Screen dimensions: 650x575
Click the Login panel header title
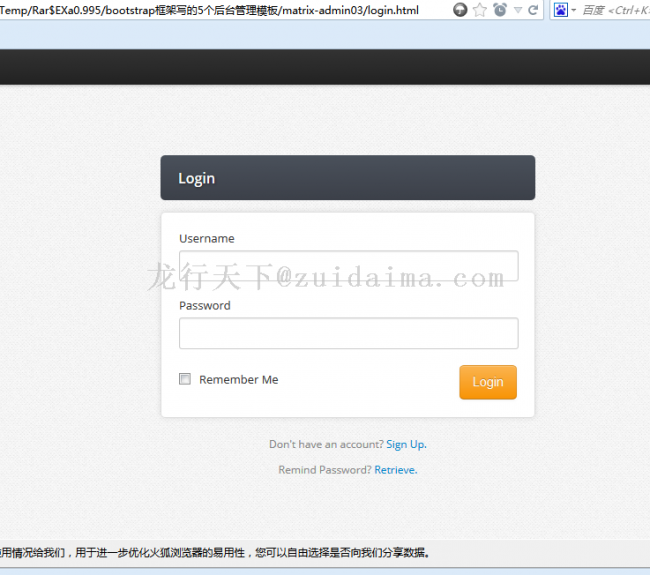pyautogui.click(x=196, y=178)
